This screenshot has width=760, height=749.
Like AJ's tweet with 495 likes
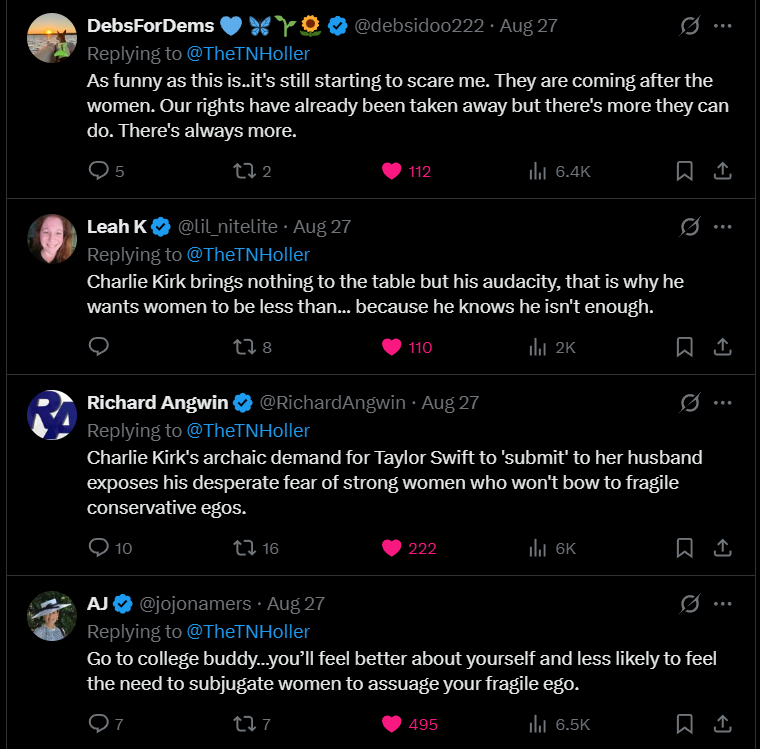392,724
